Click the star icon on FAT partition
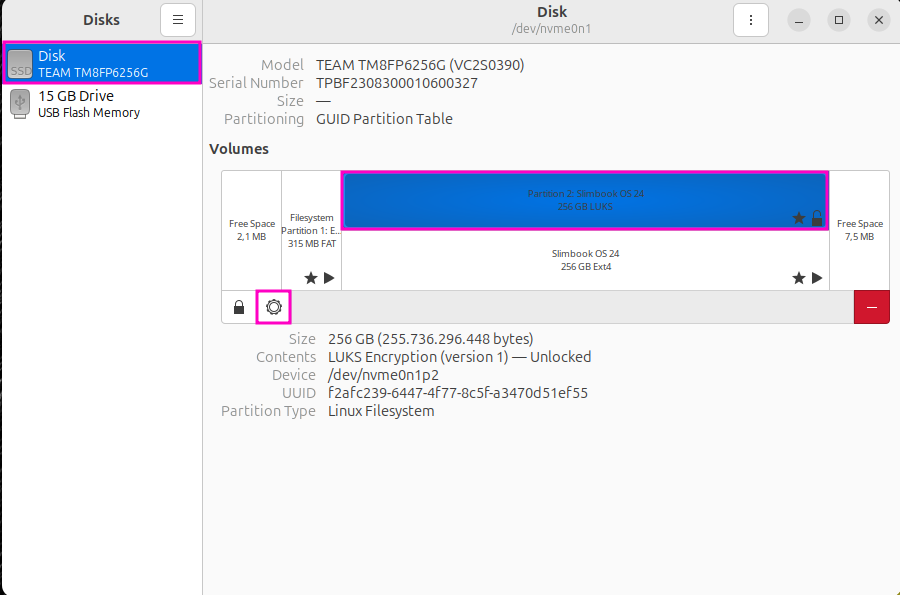 point(310,278)
